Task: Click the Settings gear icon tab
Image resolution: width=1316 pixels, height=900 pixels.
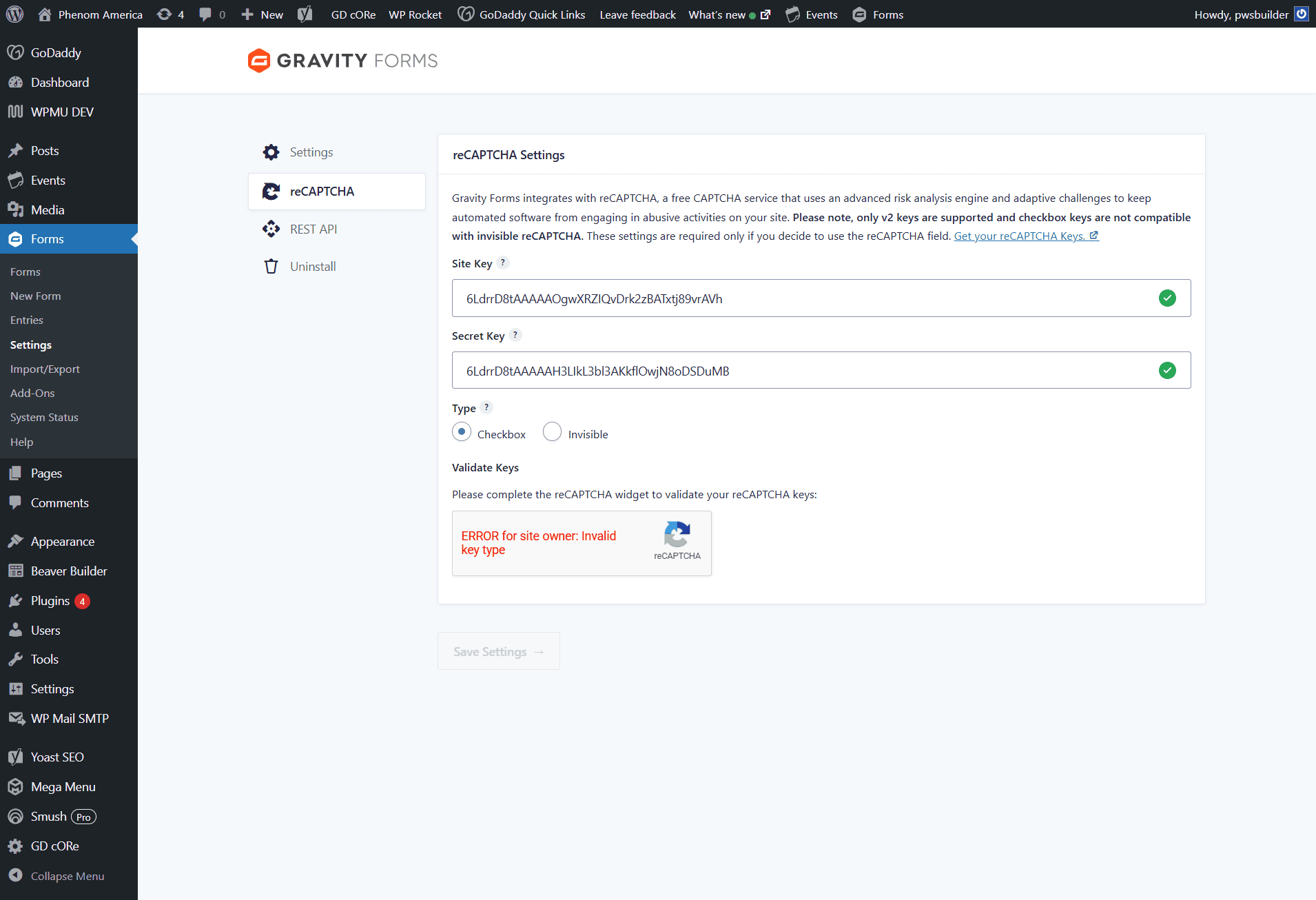Action: (x=271, y=152)
